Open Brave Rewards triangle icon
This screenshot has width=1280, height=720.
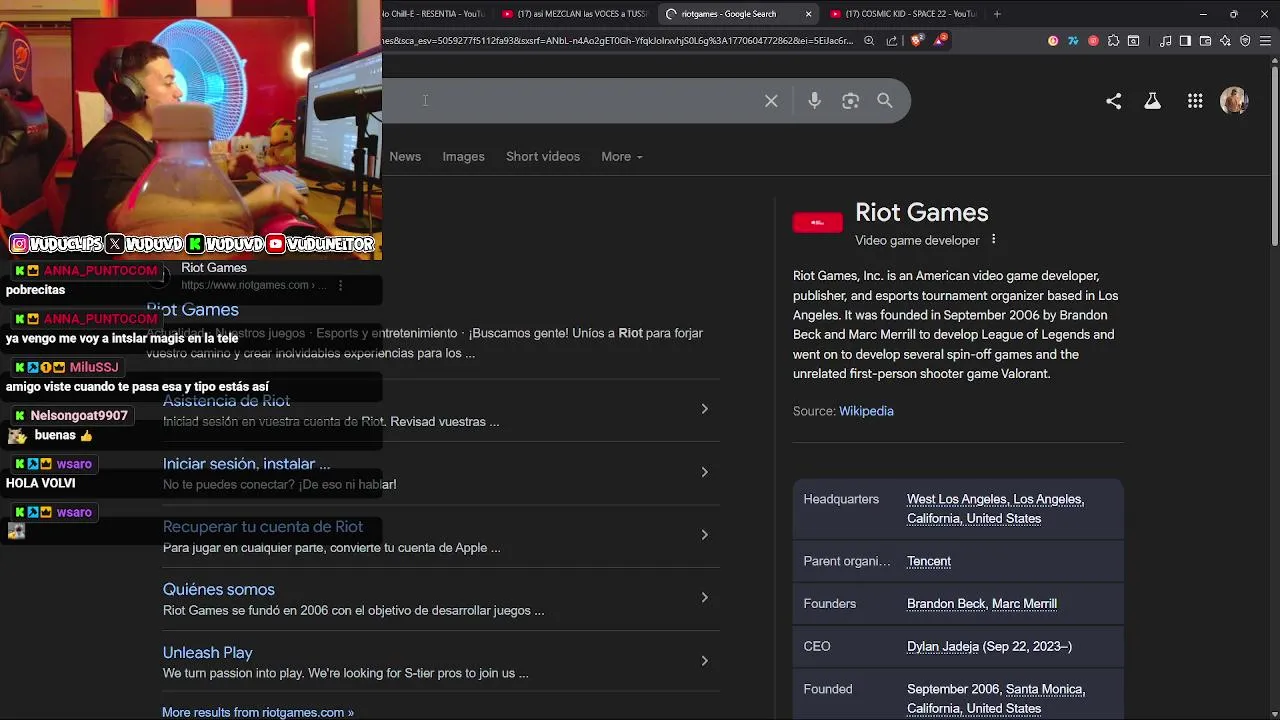point(940,41)
